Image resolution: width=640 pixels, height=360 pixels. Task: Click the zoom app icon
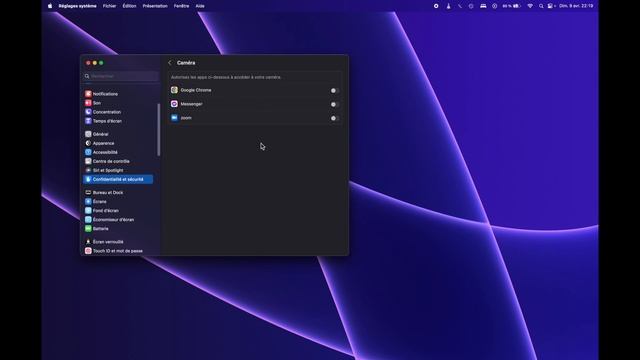(174, 118)
